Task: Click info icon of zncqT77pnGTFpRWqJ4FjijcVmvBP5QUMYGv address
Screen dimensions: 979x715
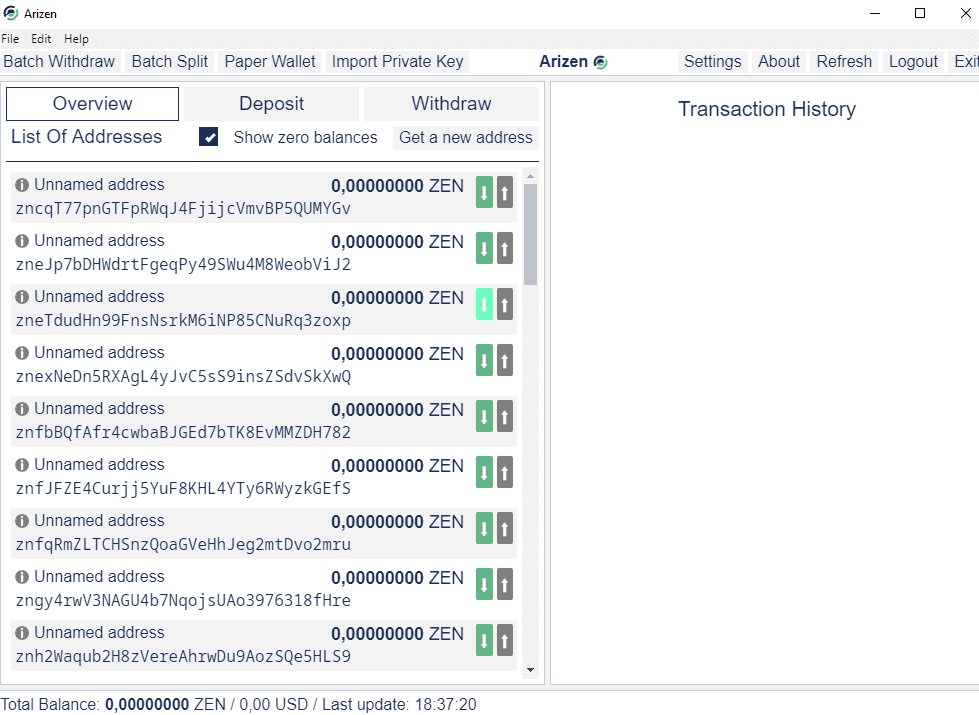Action: pyautogui.click(x=22, y=185)
